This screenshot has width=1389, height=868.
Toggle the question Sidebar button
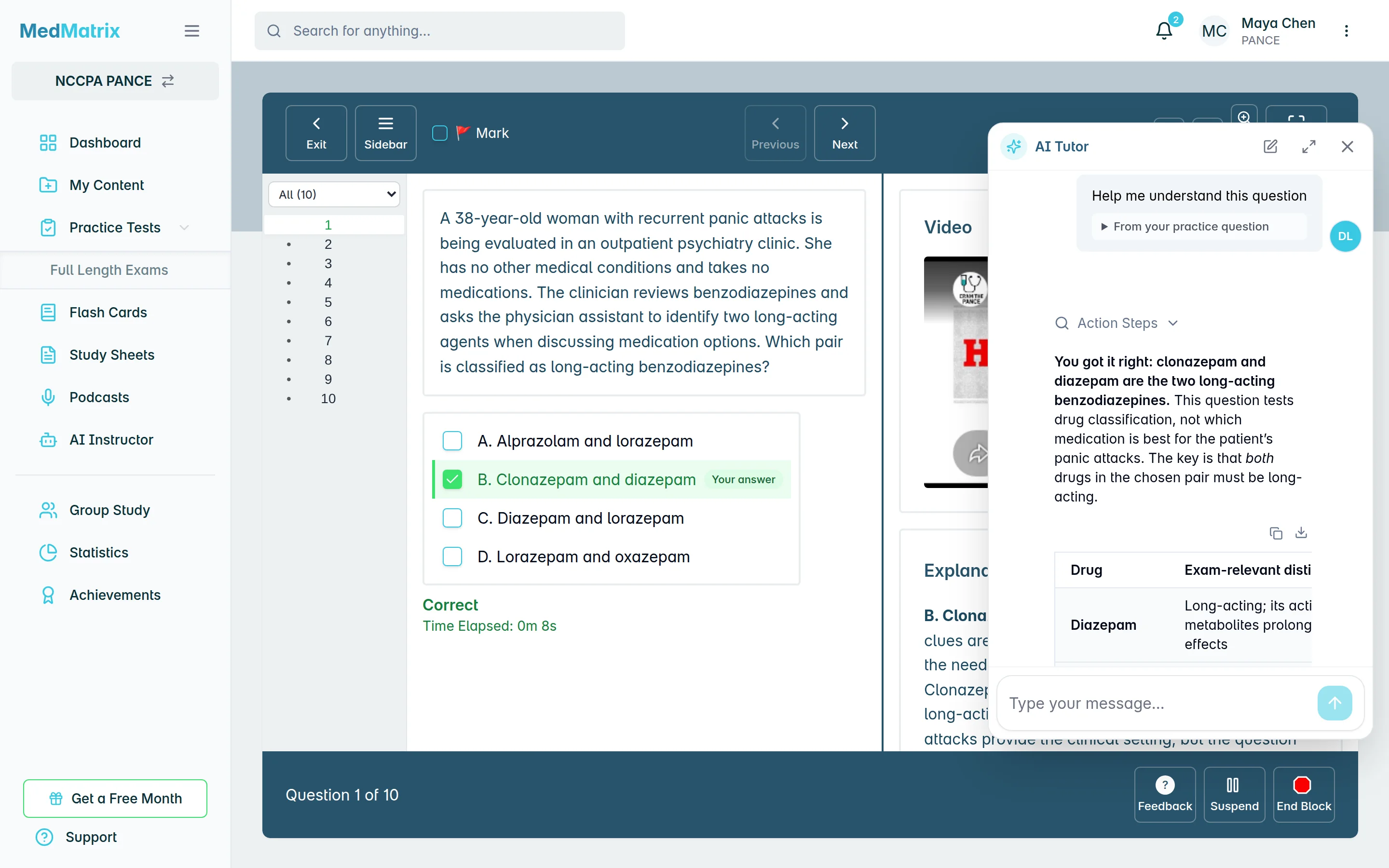coord(386,133)
